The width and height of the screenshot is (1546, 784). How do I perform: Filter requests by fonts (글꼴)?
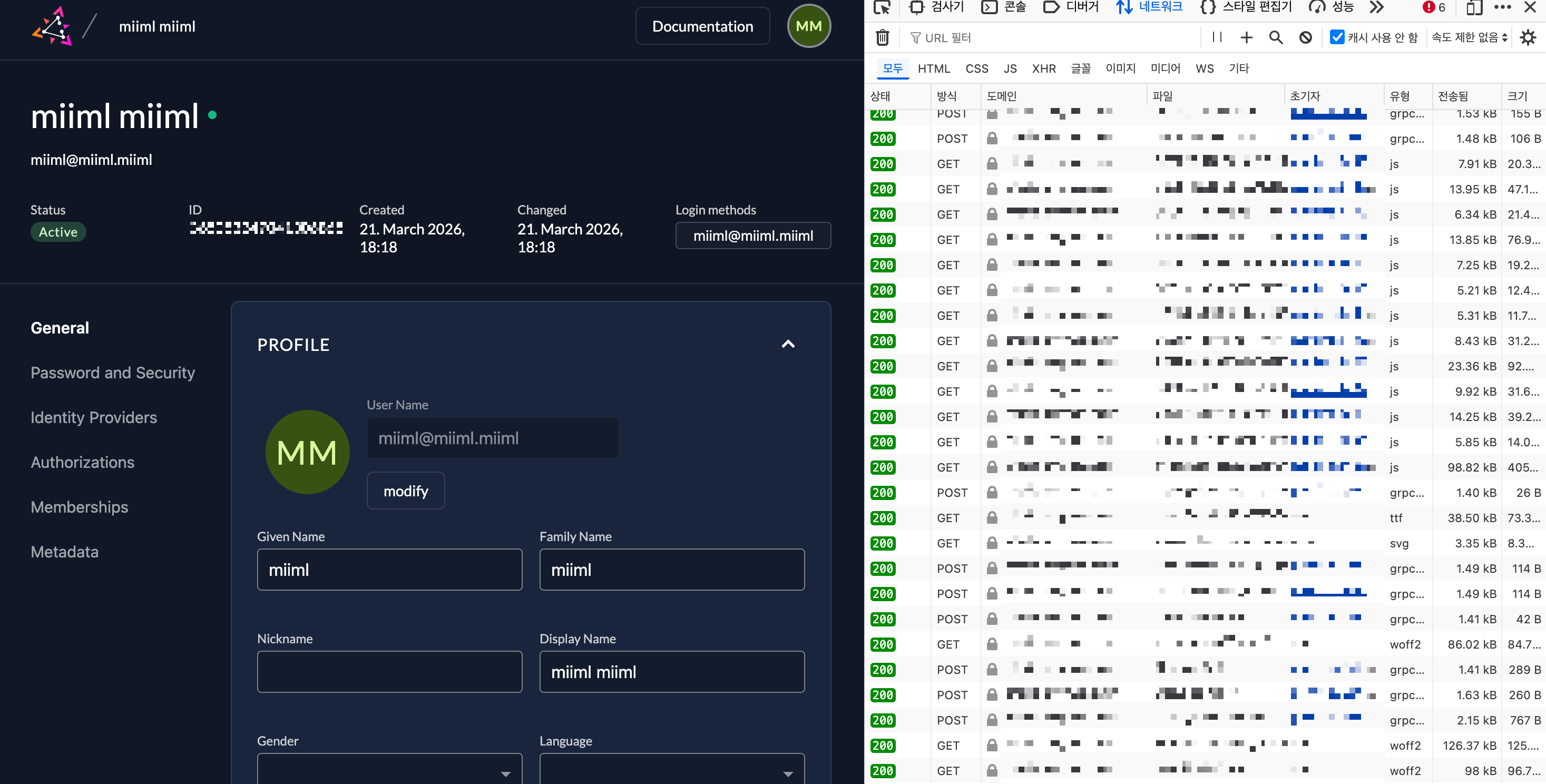1081,68
